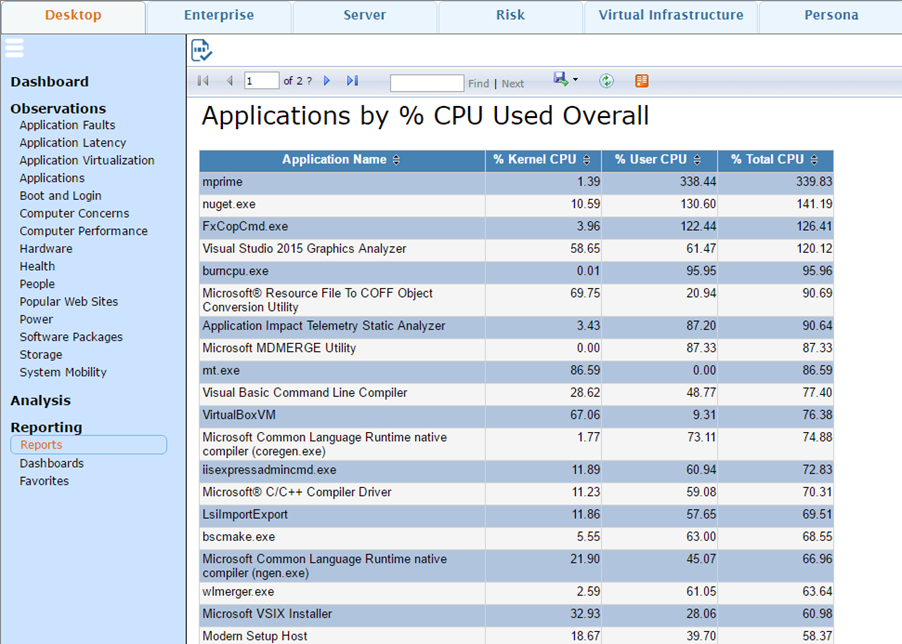
Task: Select Dashboards under Reporting
Action: click(x=52, y=463)
